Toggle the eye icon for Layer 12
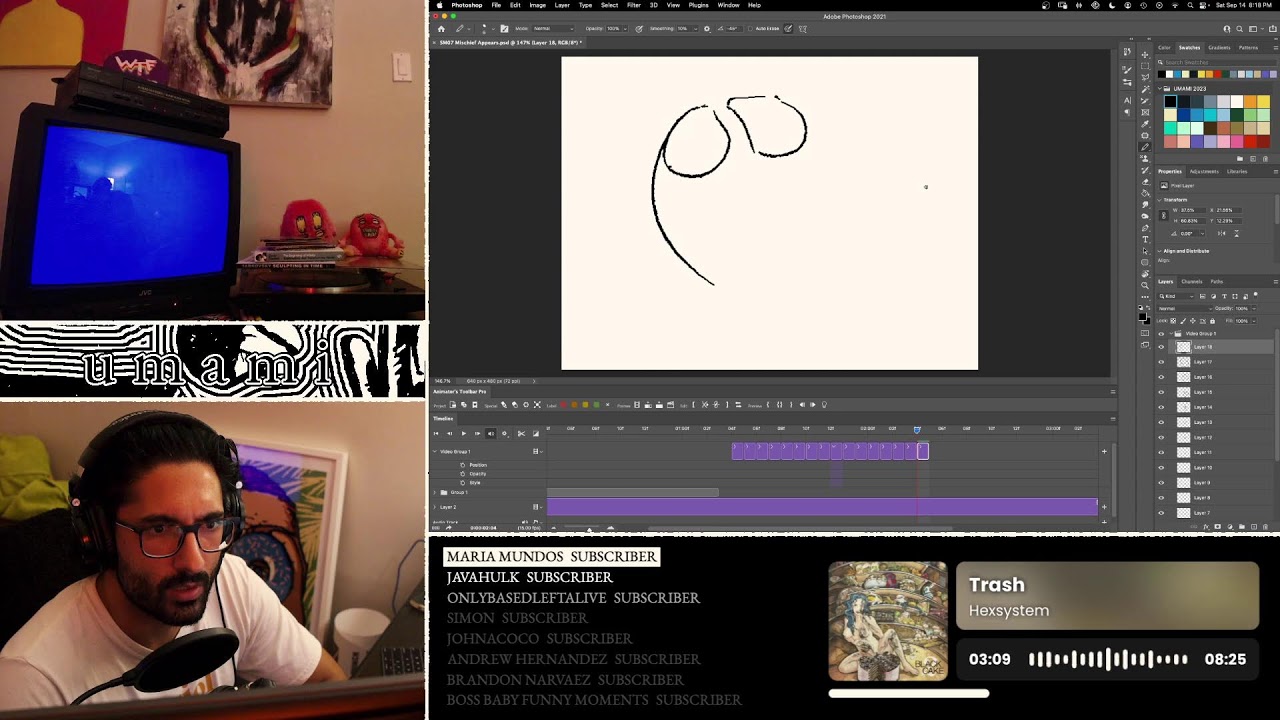Image resolution: width=1280 pixels, height=720 pixels. click(x=1161, y=437)
